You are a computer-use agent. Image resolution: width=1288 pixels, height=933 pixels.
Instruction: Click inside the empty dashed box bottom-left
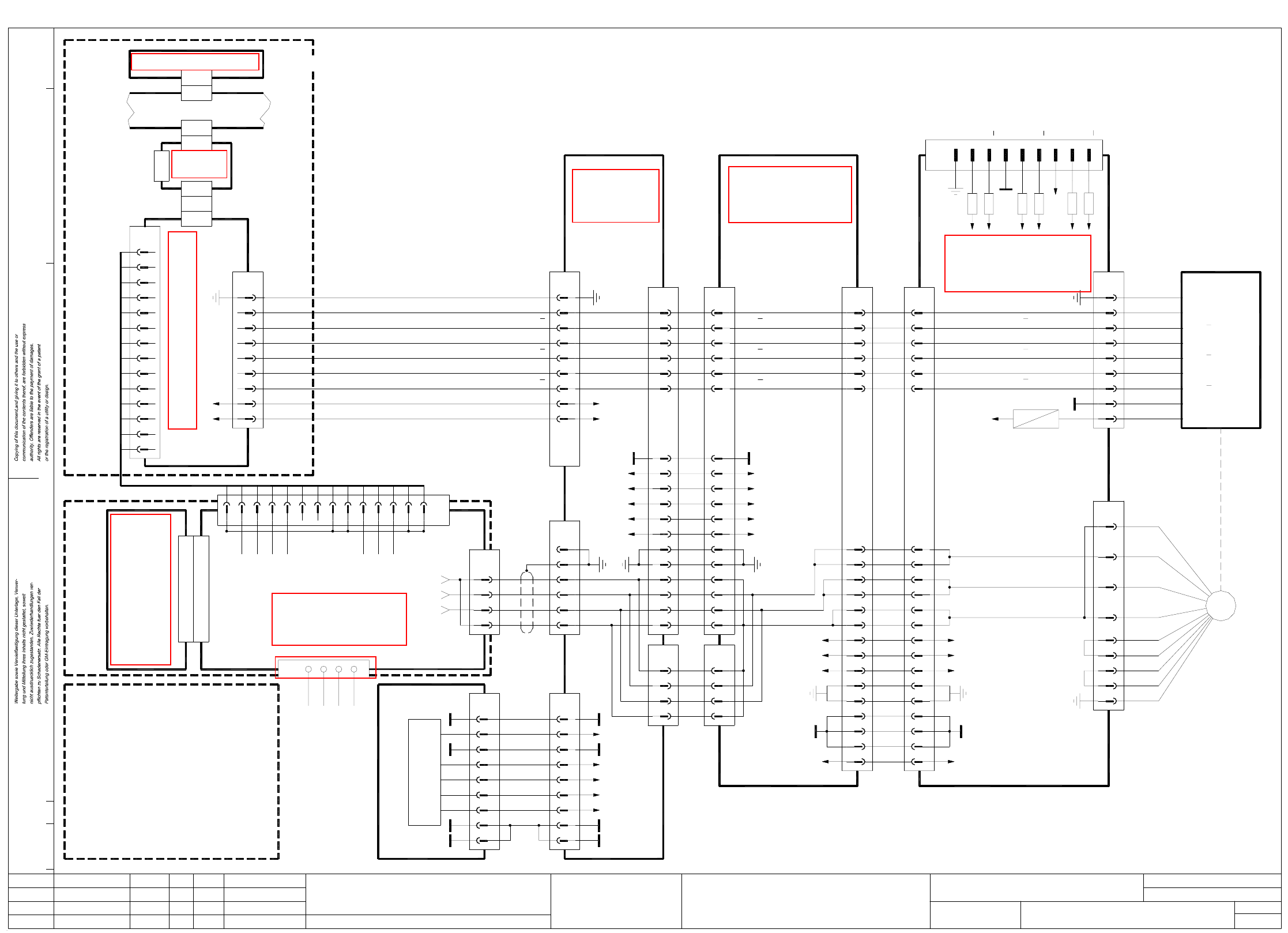[171, 772]
